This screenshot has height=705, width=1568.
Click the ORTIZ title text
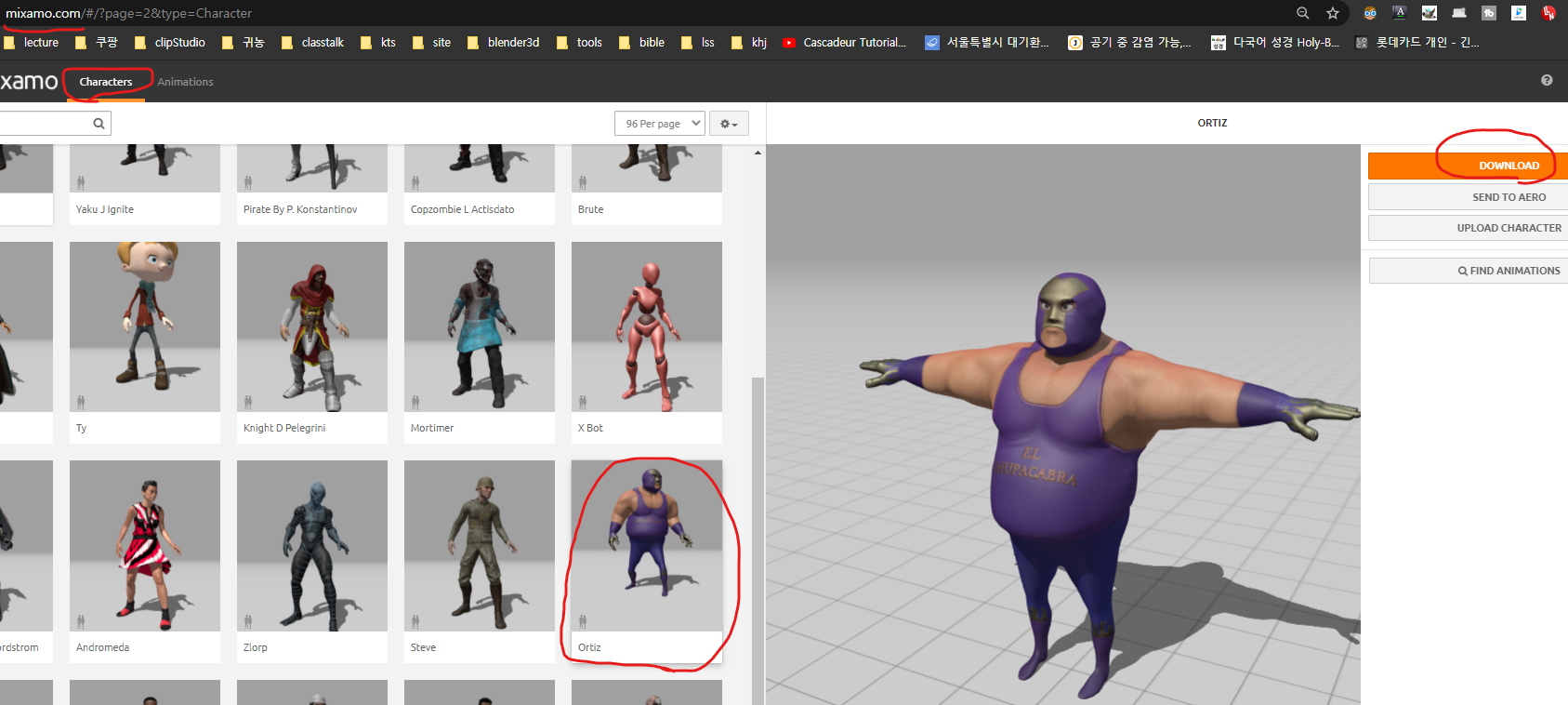(1212, 123)
